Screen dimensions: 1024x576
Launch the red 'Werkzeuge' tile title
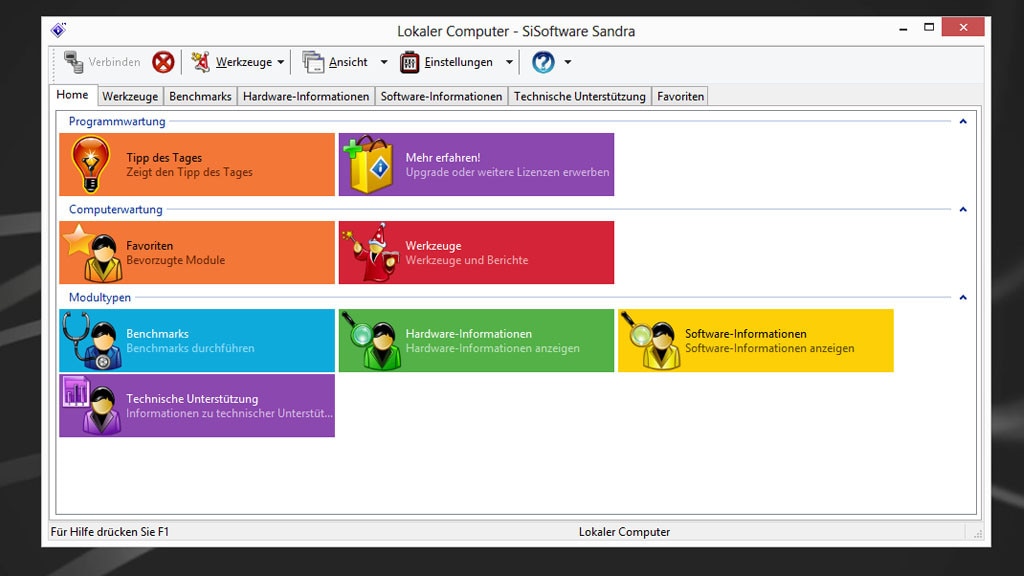433,246
